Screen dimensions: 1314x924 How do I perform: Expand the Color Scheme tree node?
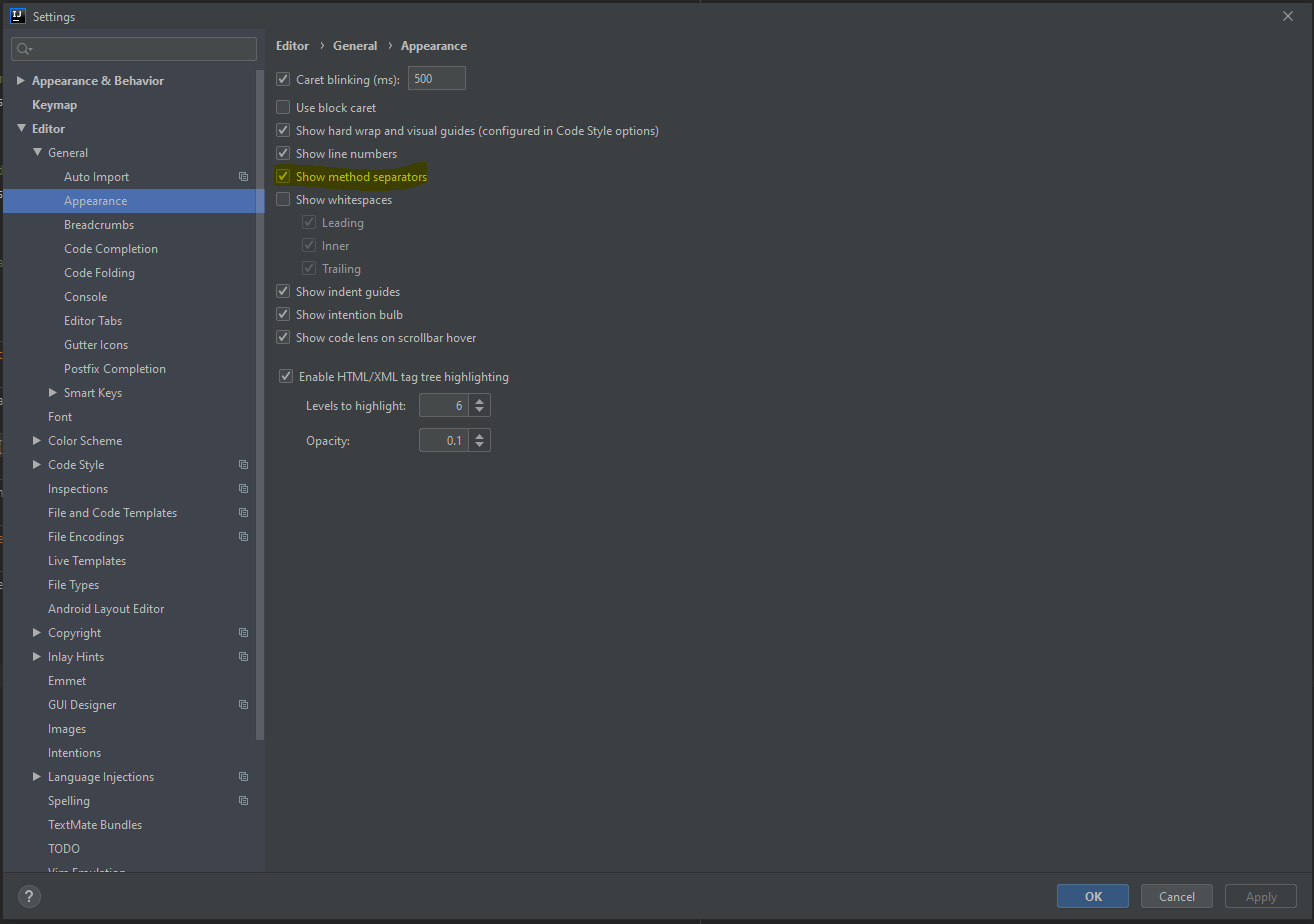point(36,440)
